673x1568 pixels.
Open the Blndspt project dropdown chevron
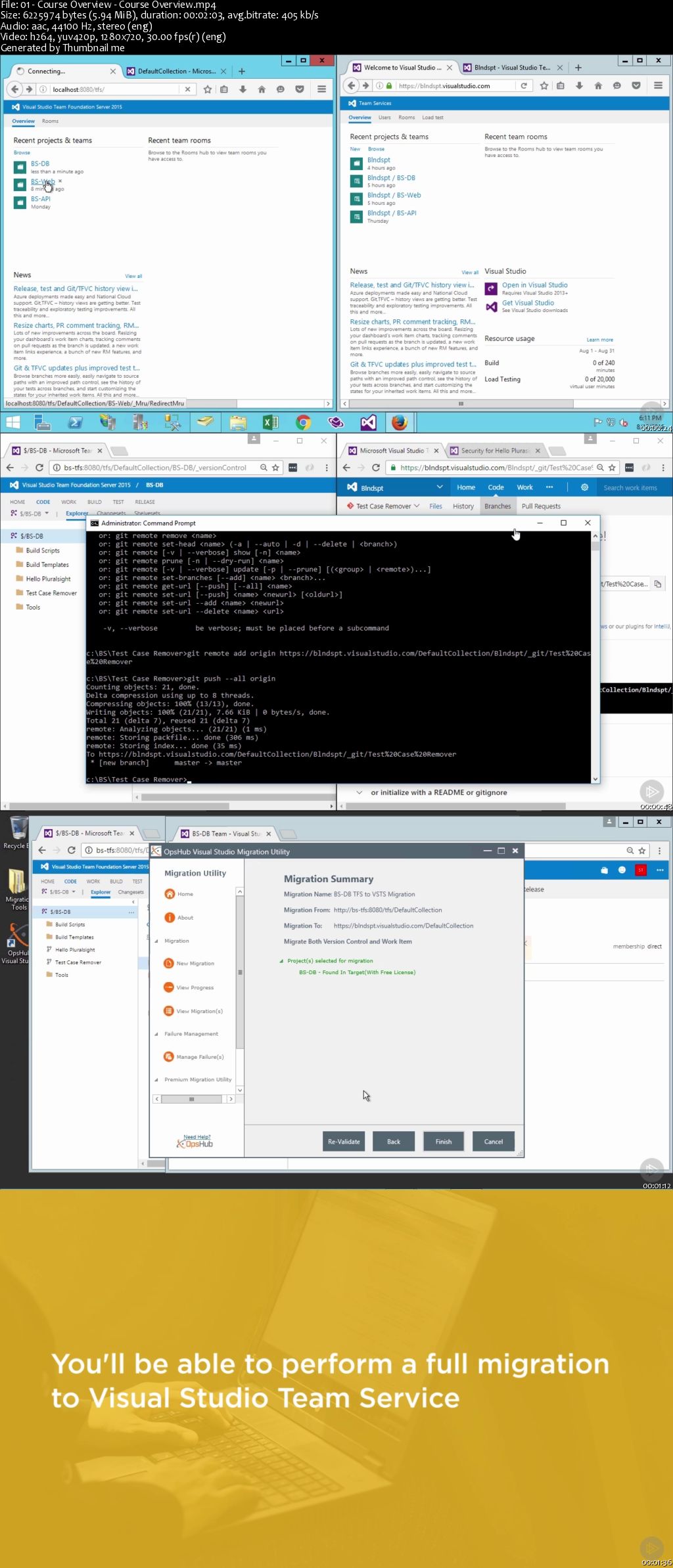(439, 487)
